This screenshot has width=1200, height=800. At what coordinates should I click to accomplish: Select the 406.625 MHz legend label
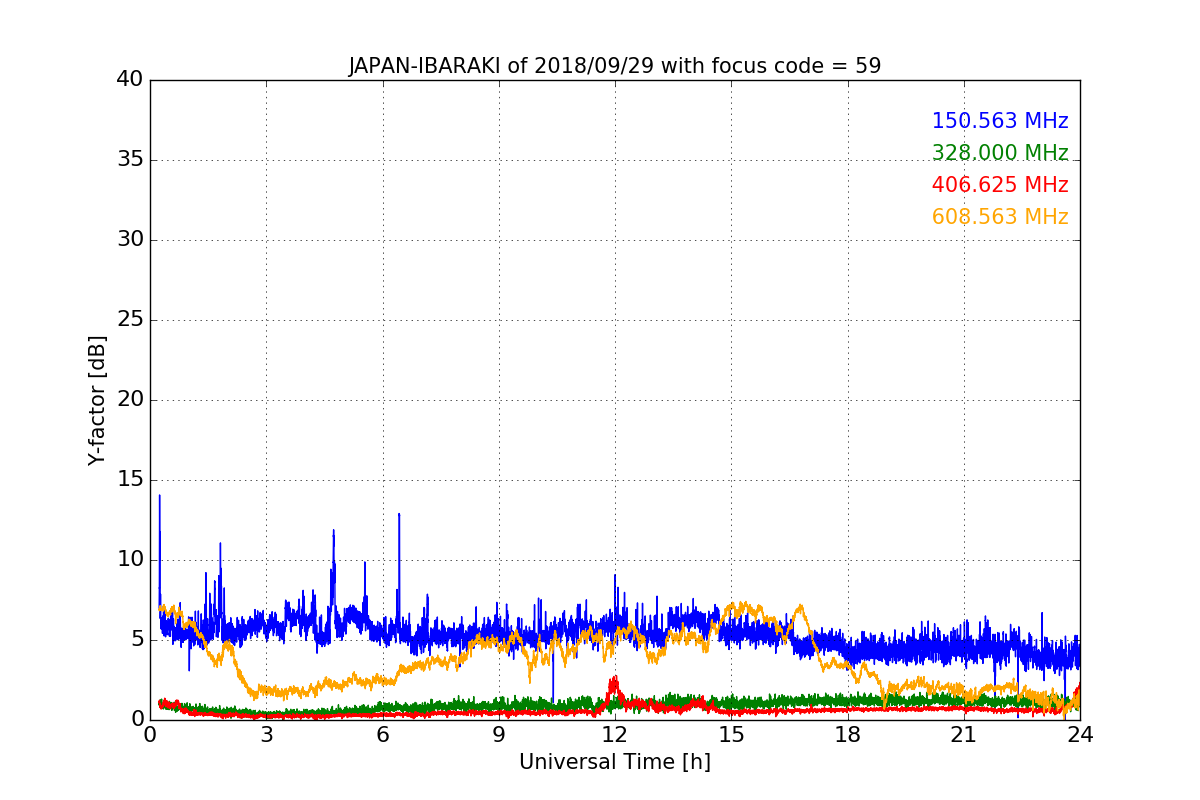point(1000,185)
